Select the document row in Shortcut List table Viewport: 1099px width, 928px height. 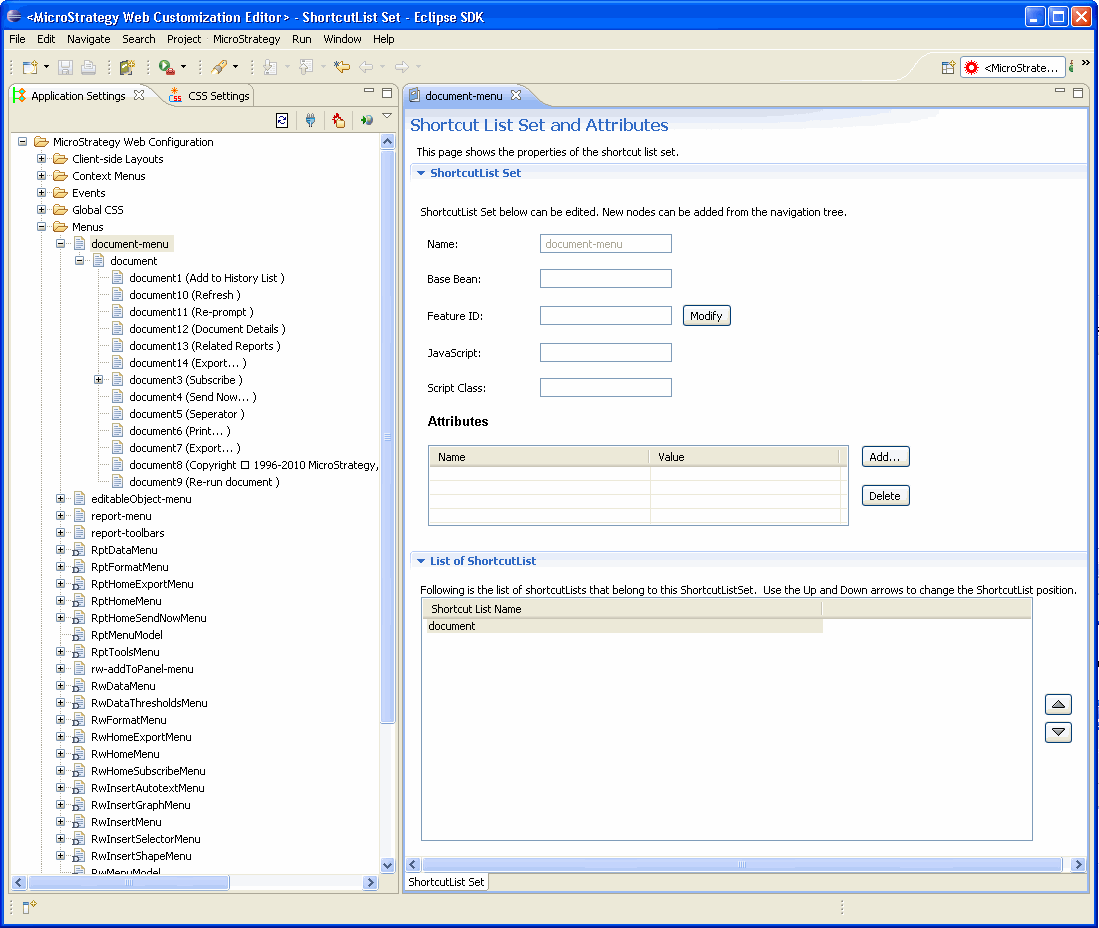(624, 626)
